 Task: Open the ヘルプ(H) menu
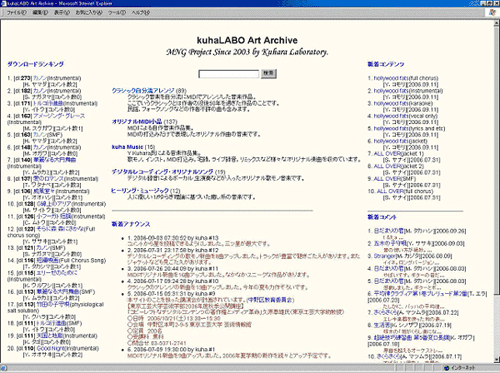click(x=140, y=13)
